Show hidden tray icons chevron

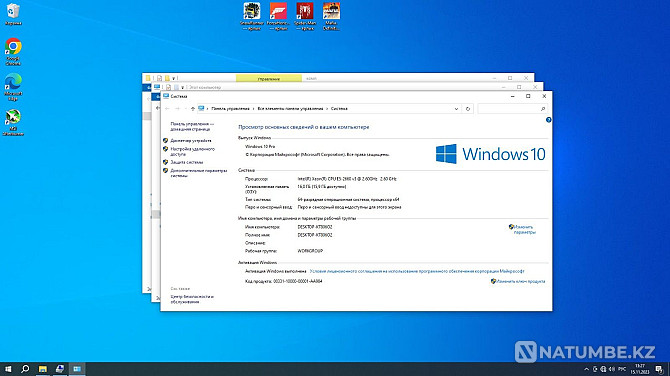click(x=586, y=369)
